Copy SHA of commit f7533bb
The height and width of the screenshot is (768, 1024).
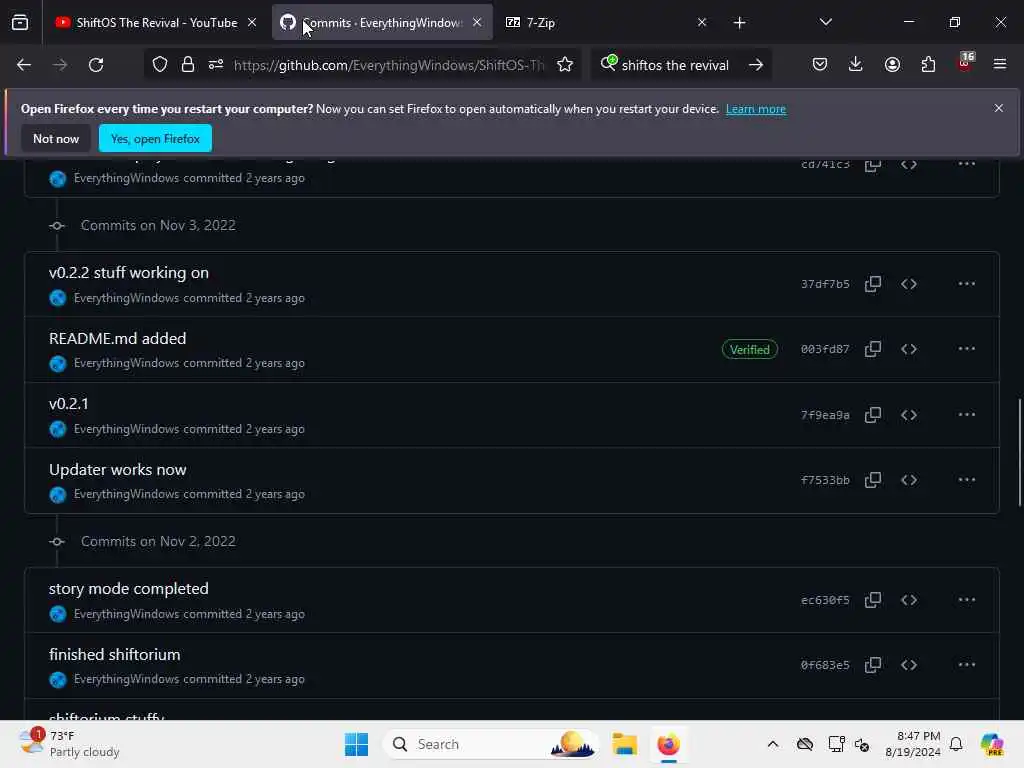click(872, 480)
